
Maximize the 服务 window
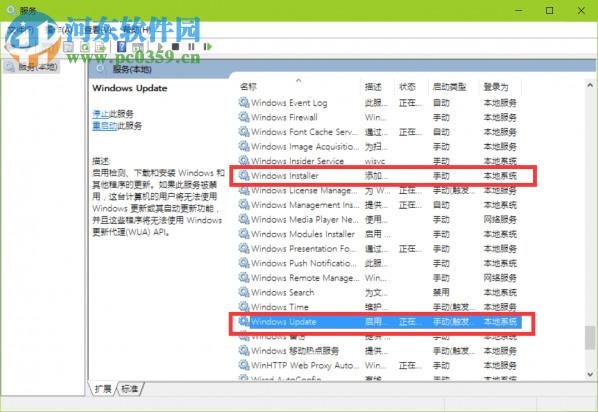tap(550, 10)
